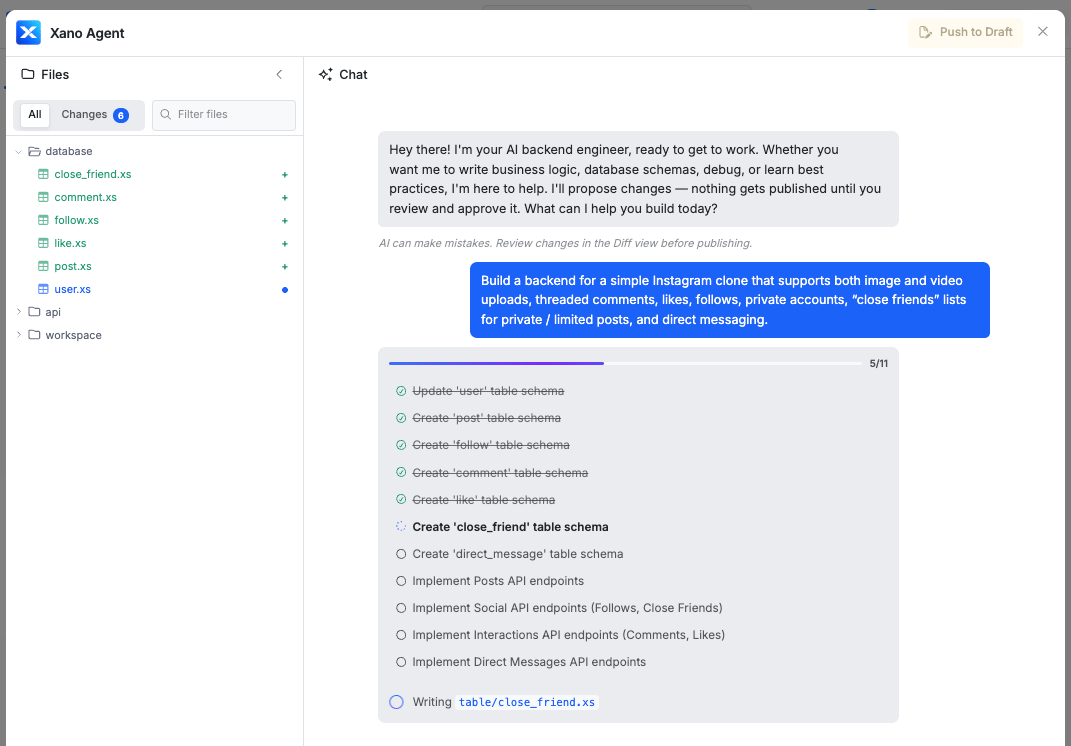1071x746 pixels.
Task: Click the 5/11 task progress bar
Action: tap(625, 363)
